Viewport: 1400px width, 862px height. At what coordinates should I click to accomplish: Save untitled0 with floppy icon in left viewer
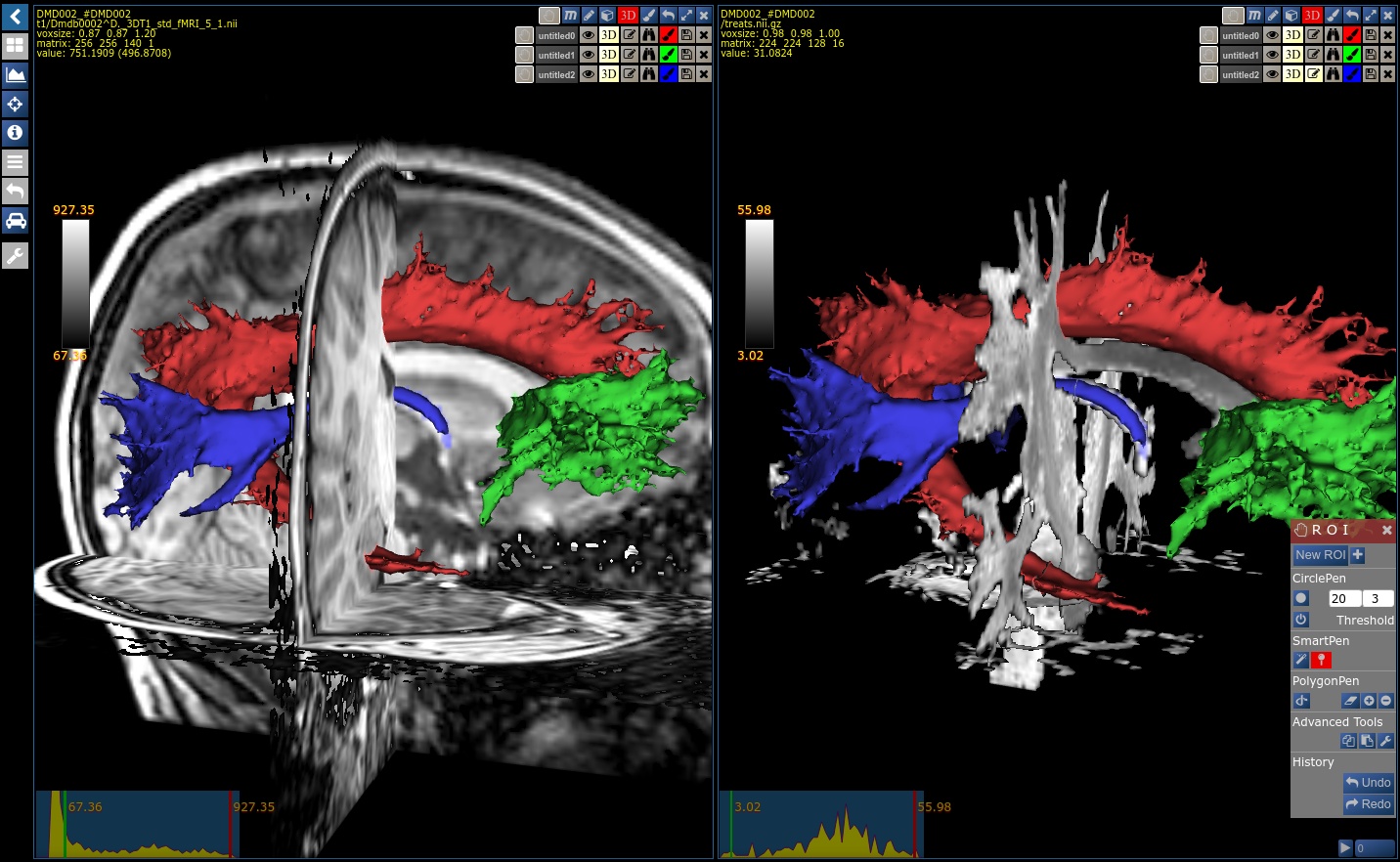[x=687, y=35]
